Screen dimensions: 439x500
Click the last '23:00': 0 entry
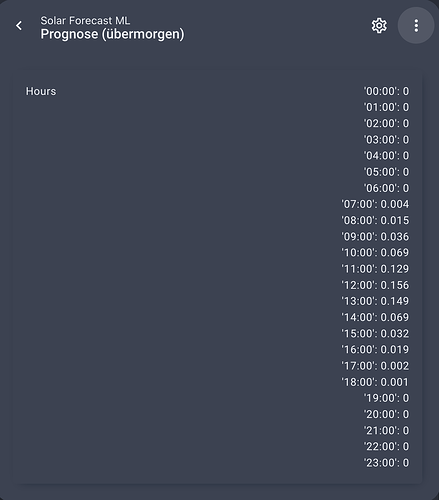(x=386, y=463)
